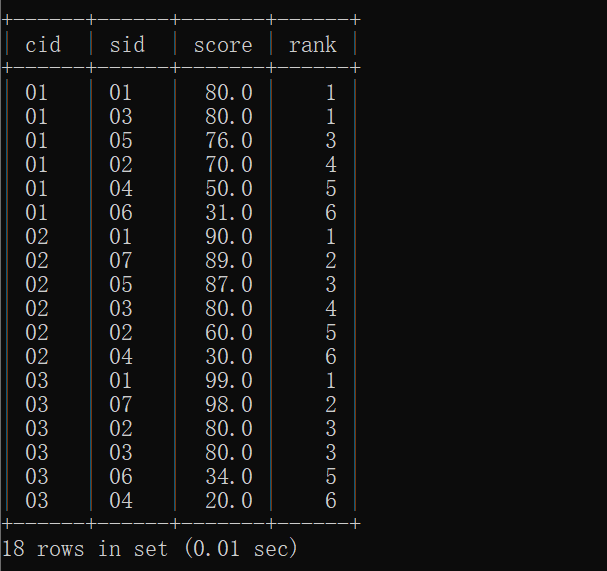
Task: Click sid 06 in the 31.0 score row
Action: (x=121, y=213)
